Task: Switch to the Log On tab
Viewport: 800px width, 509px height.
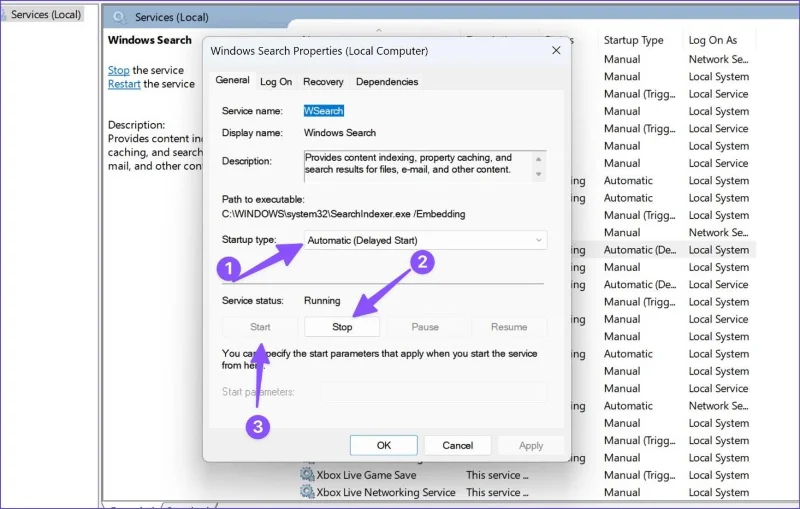Action: (276, 82)
